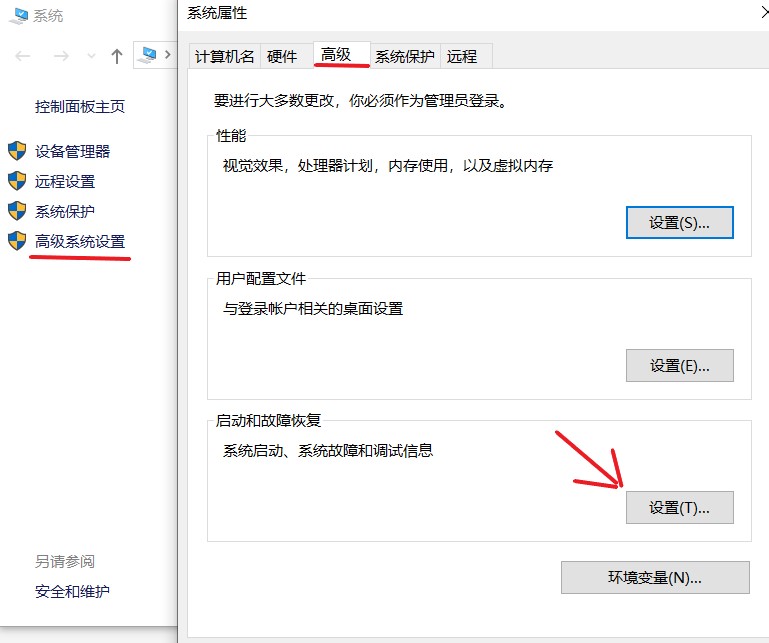Click text 系统启动、系统故障和调试信息

[x=328, y=450]
